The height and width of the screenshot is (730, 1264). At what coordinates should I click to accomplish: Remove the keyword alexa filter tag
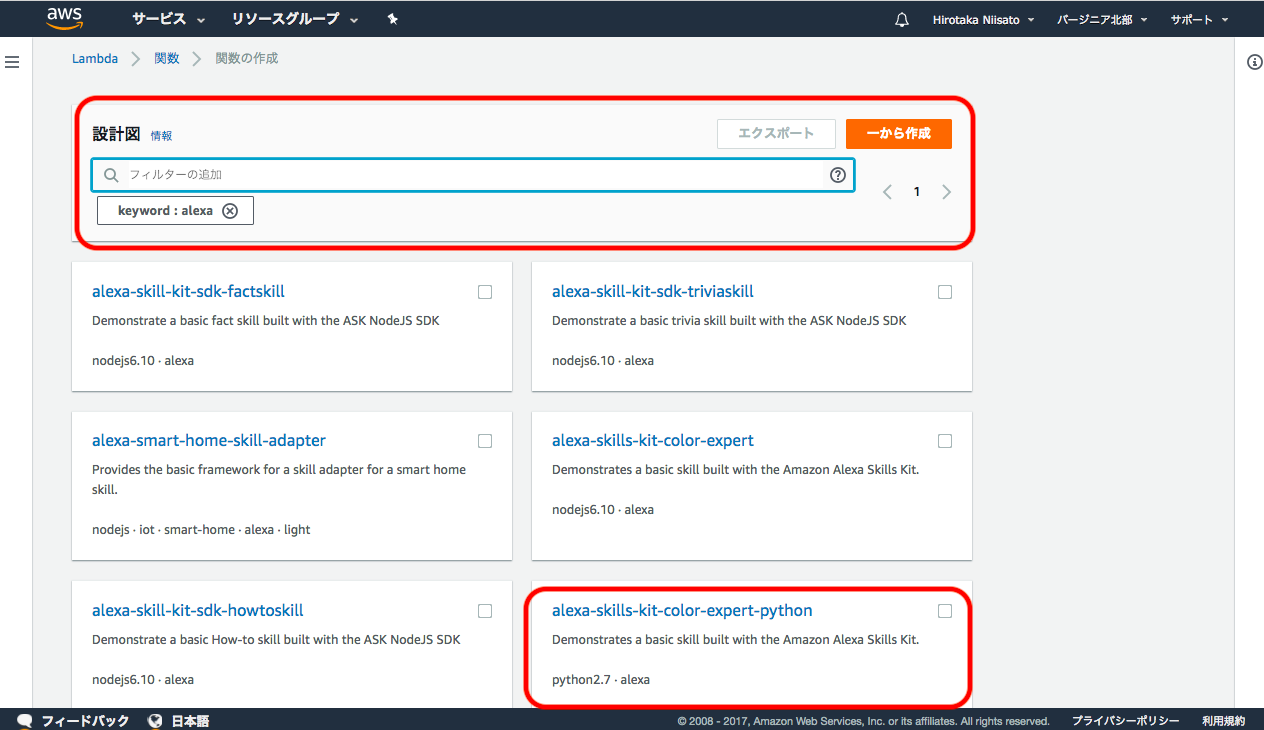pos(230,211)
